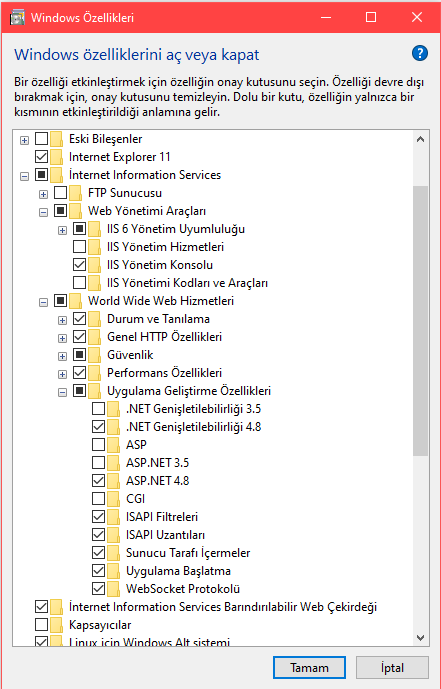The height and width of the screenshot is (689, 441).
Task: Expand the Durum ve Tanılama node
Action: [62, 320]
